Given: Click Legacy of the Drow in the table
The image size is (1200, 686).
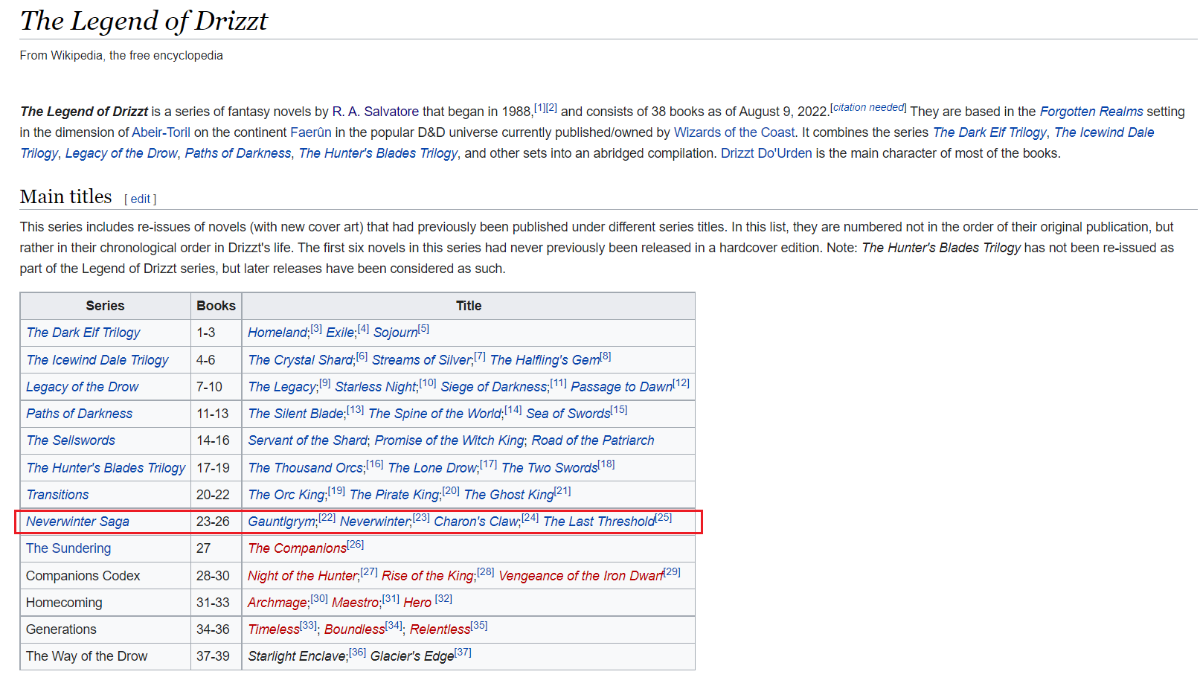Looking at the screenshot, I should coord(82,386).
